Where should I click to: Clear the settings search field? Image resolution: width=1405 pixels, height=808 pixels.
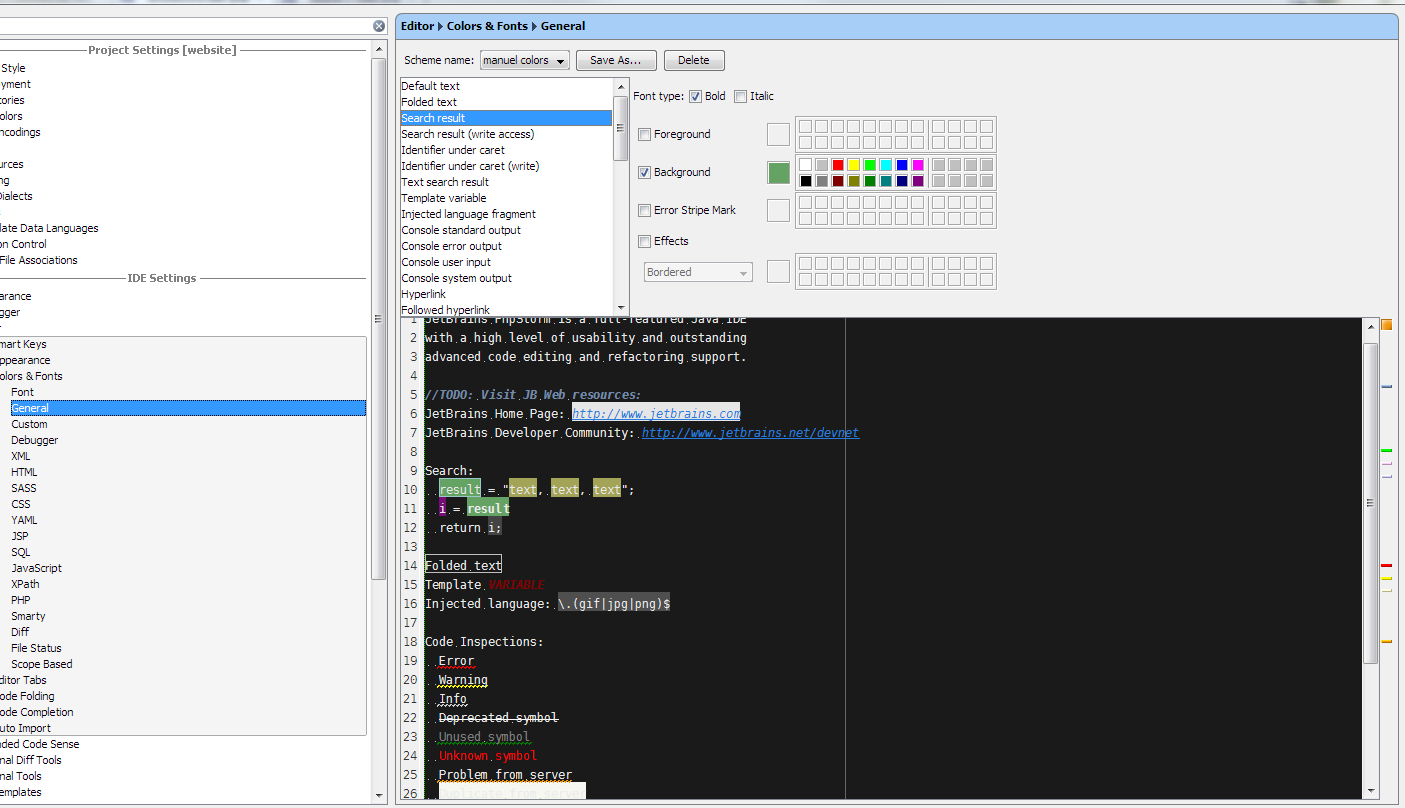379,27
